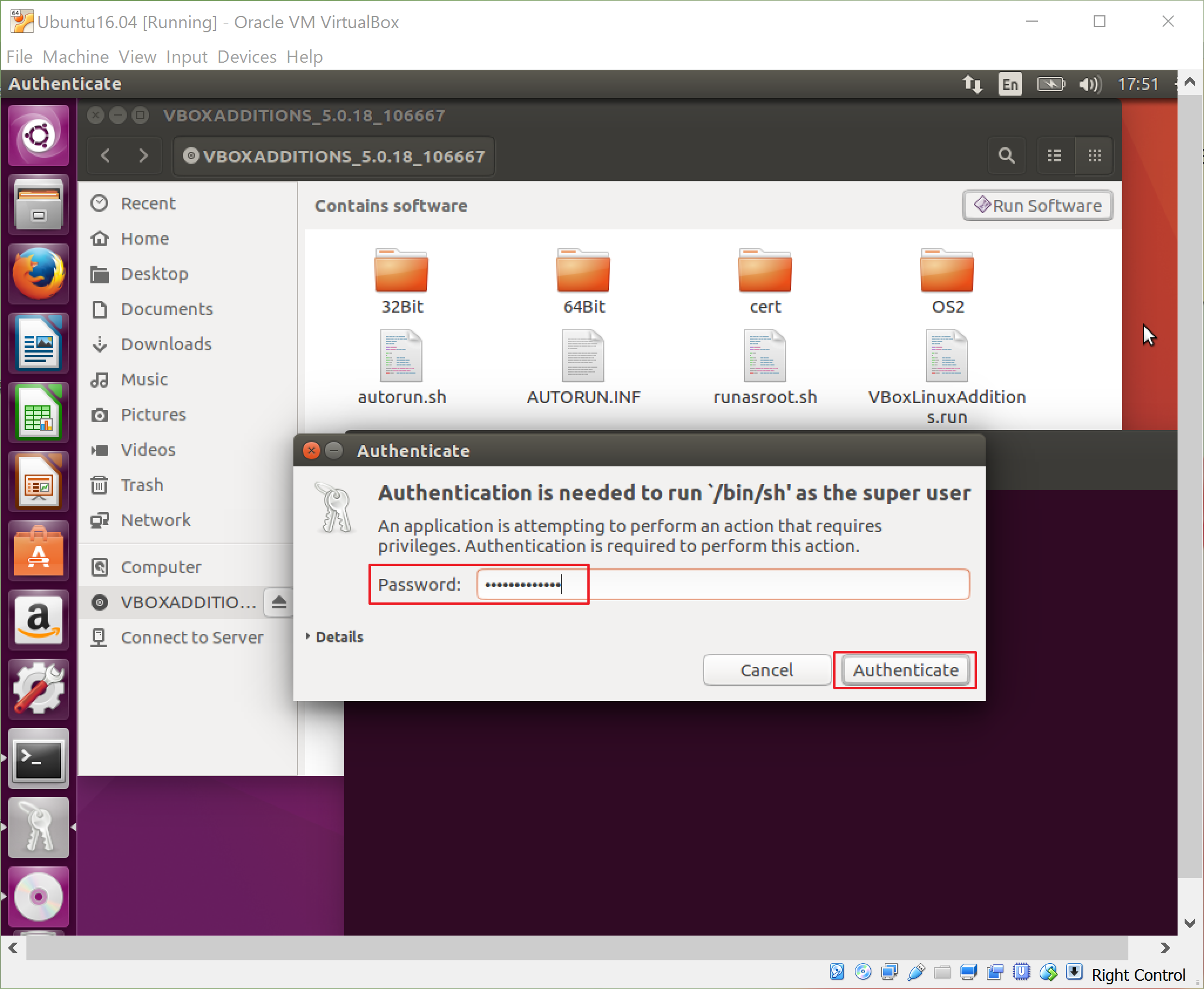Open the 32Bit folder

[402, 282]
